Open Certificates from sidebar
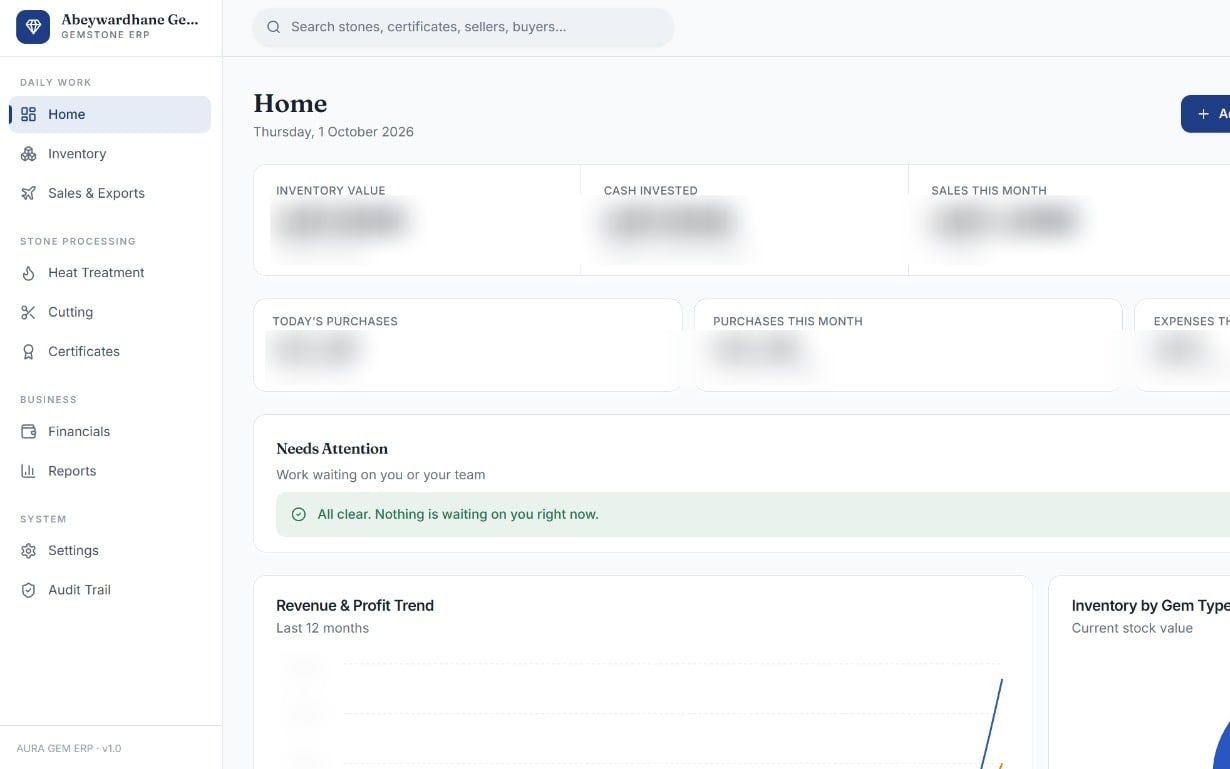Viewport: 1230px width, 769px height. (110, 351)
